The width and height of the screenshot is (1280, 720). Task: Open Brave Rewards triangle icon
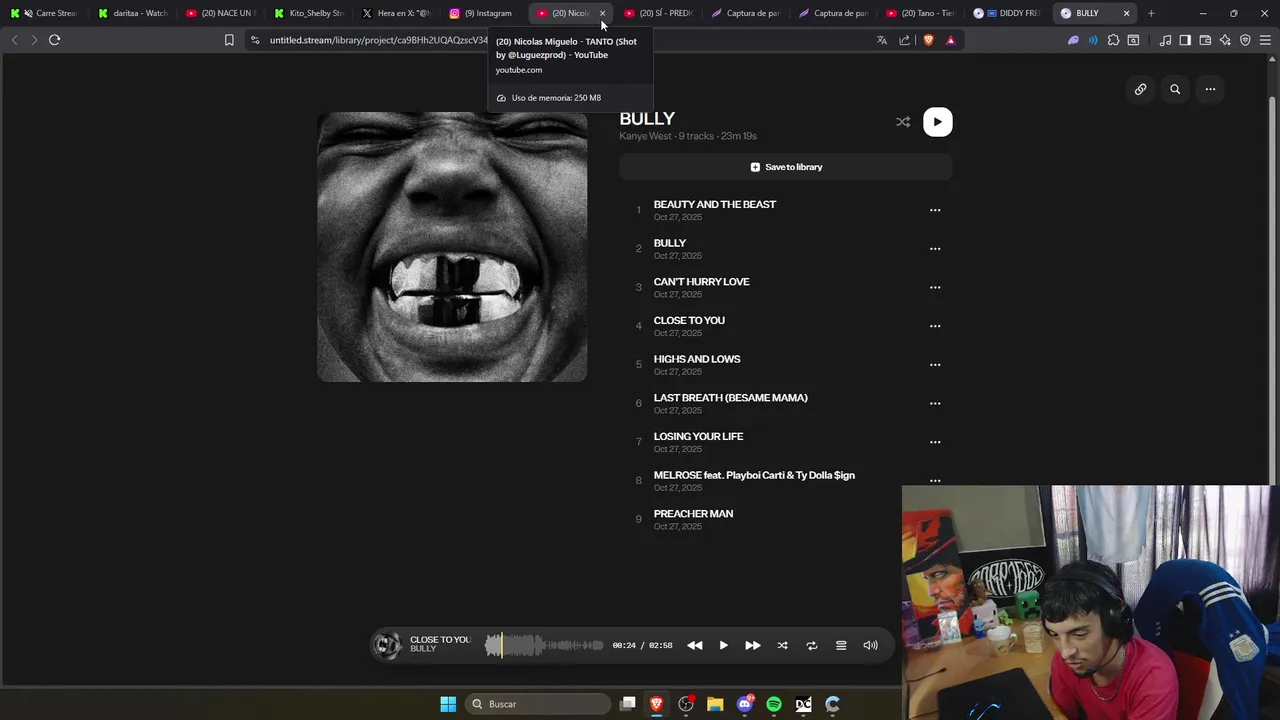click(x=950, y=40)
